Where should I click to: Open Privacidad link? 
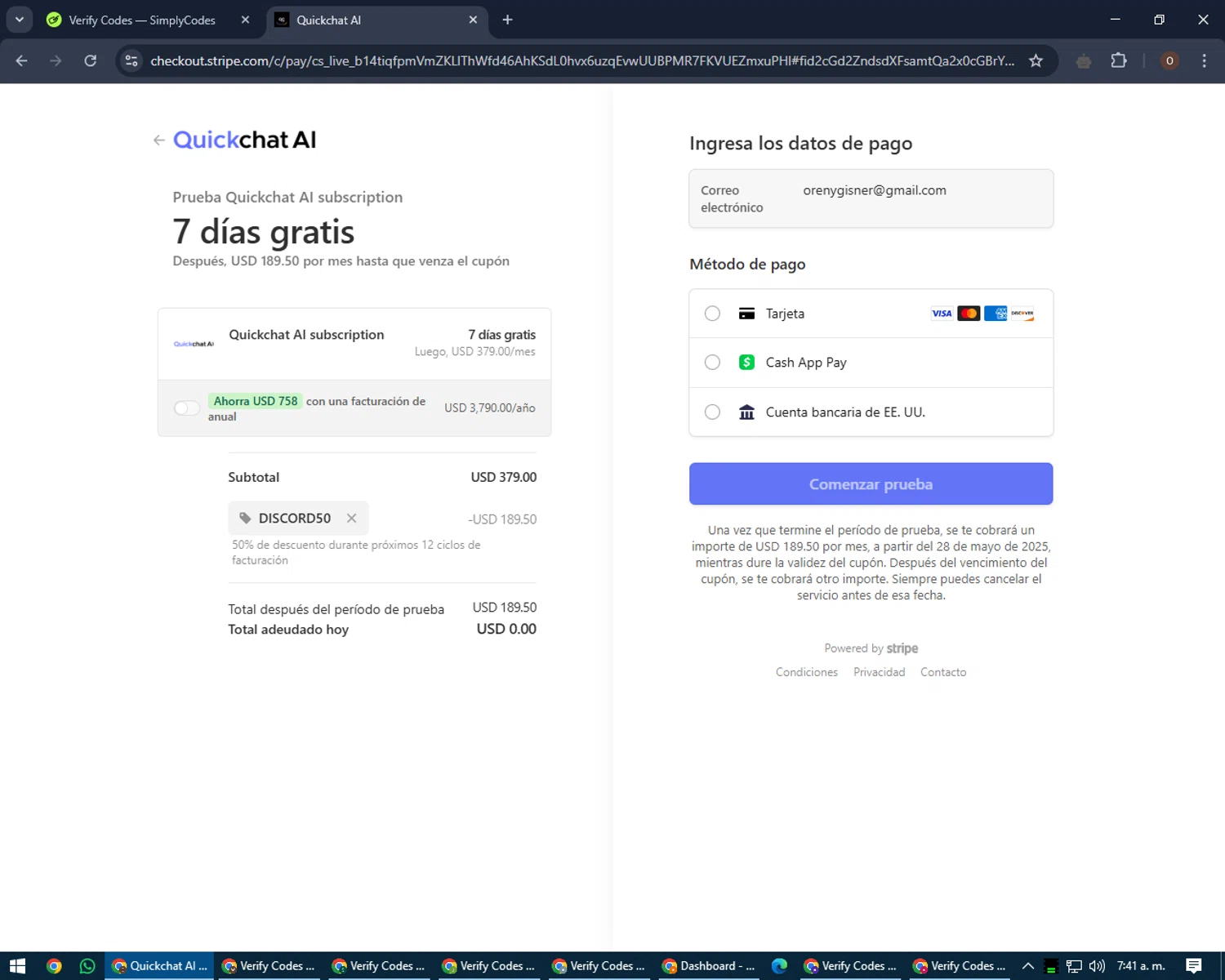pyautogui.click(x=880, y=672)
